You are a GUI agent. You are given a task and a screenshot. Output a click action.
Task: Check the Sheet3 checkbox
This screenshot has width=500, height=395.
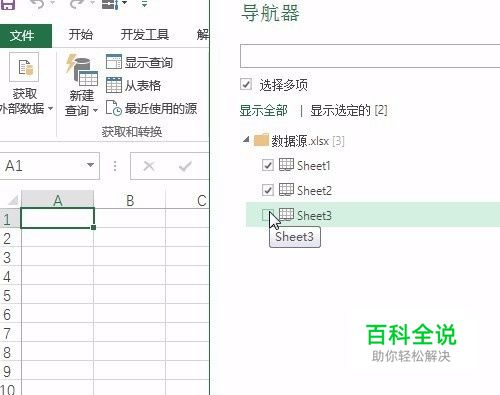point(268,215)
